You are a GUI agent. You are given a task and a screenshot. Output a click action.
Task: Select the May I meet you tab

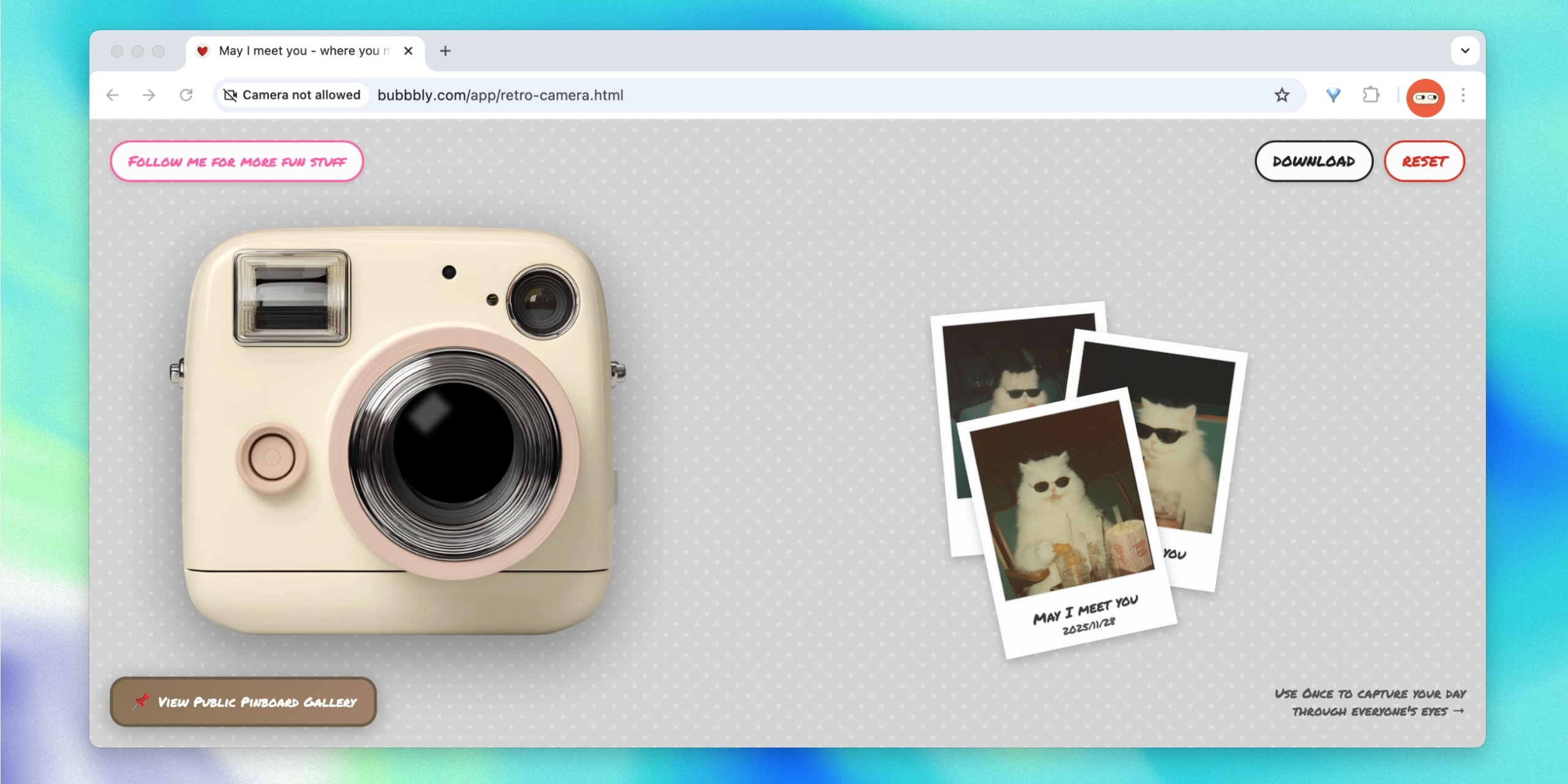point(300,51)
